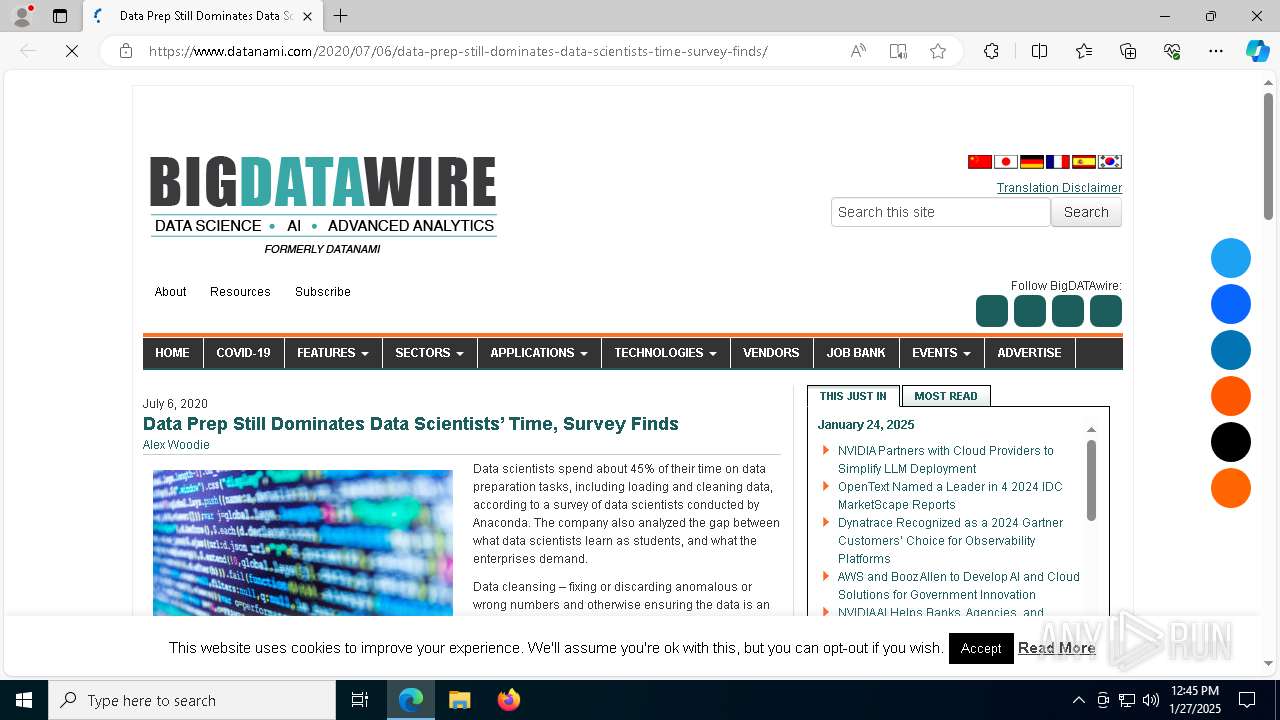Open the About link

pyautogui.click(x=170, y=292)
